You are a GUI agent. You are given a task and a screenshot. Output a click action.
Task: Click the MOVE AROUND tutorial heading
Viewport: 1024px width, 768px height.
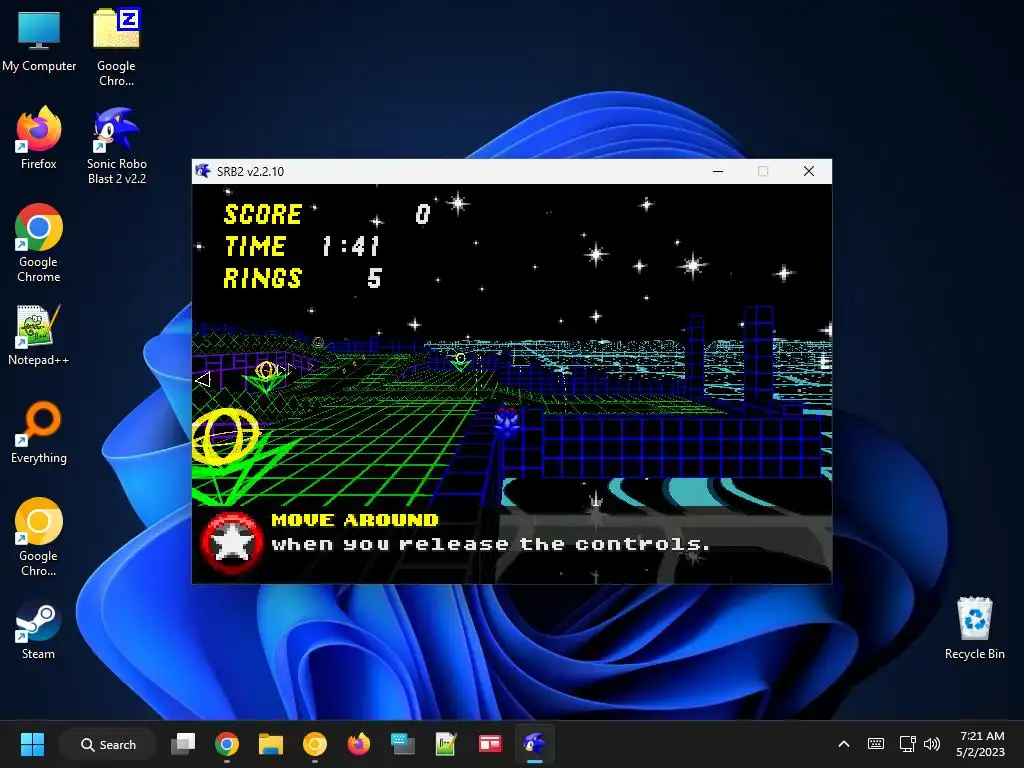(355, 520)
